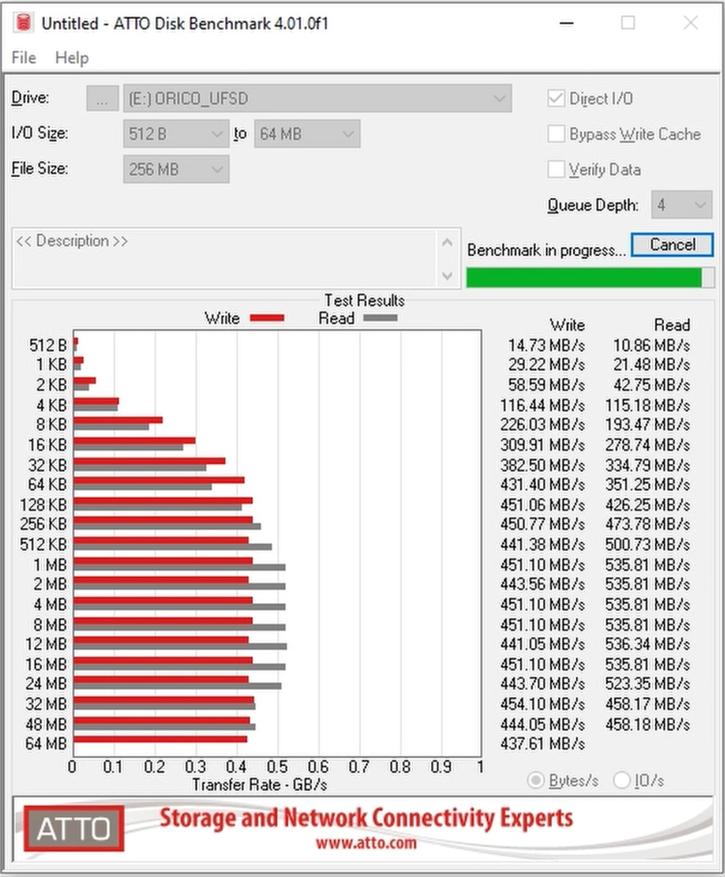
Task: Enable Bypass Write Cache checkbox
Action: (x=556, y=134)
